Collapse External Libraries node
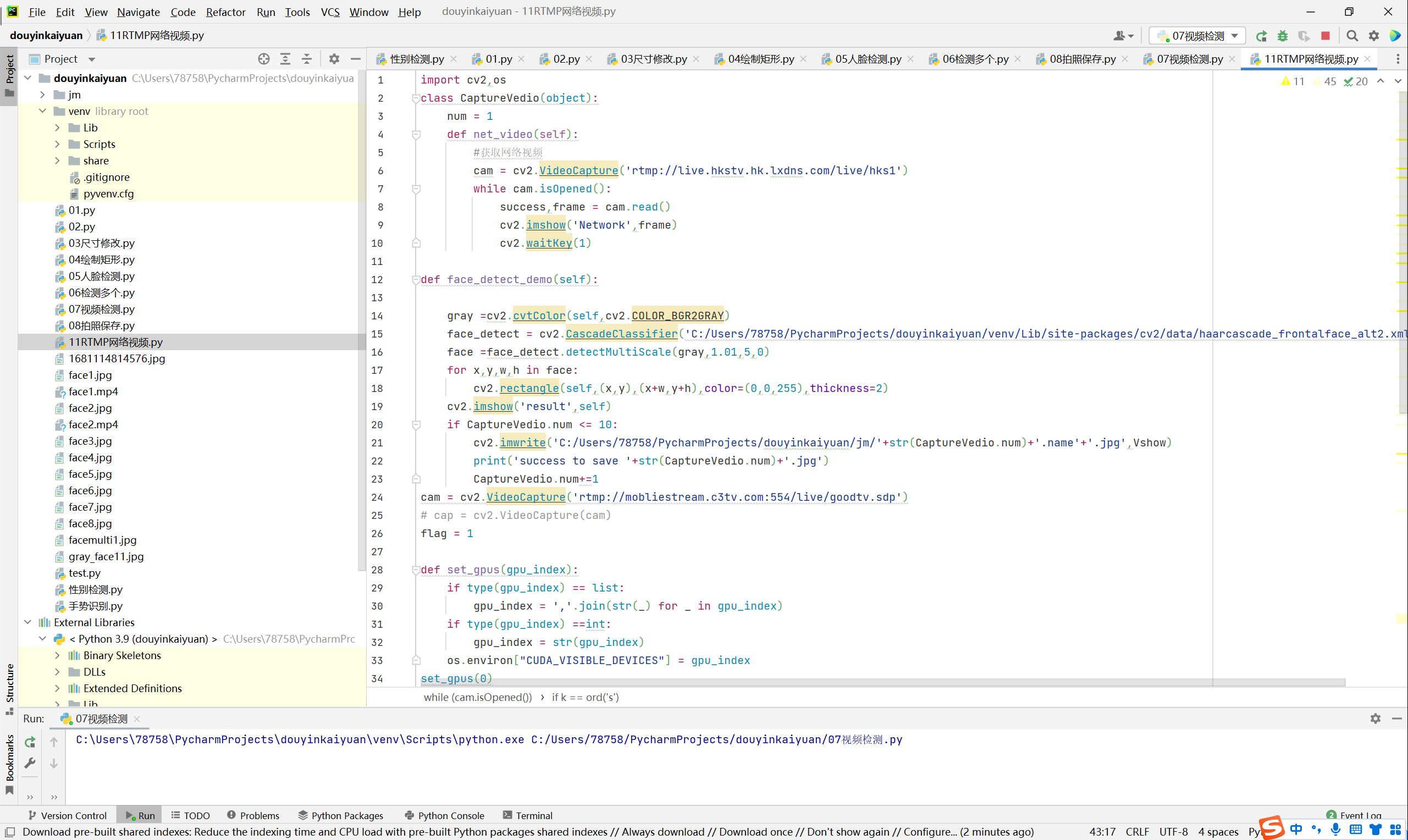Screen dimensions: 1408x840 click(x=27, y=622)
